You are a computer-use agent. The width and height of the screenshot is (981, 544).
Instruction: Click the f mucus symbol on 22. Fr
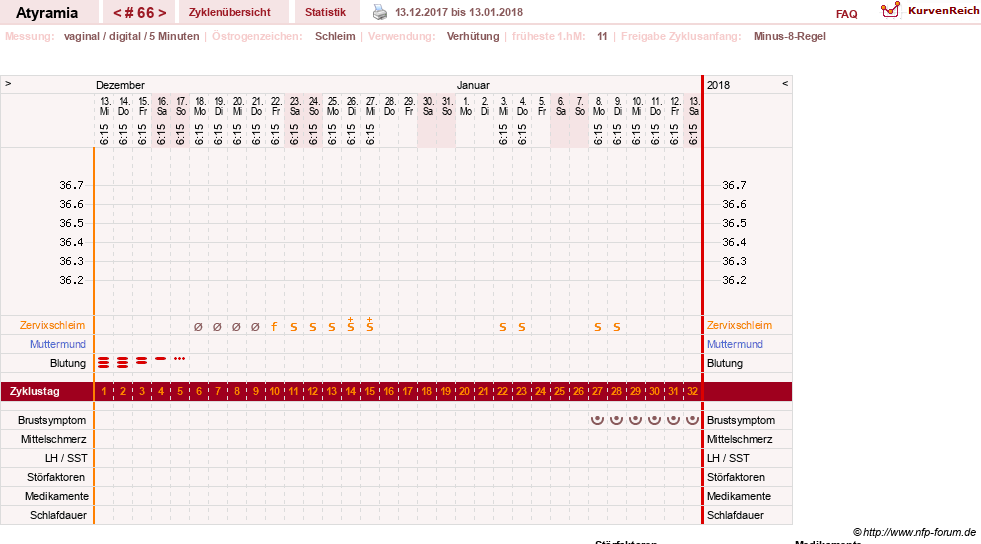pyautogui.click(x=274, y=326)
